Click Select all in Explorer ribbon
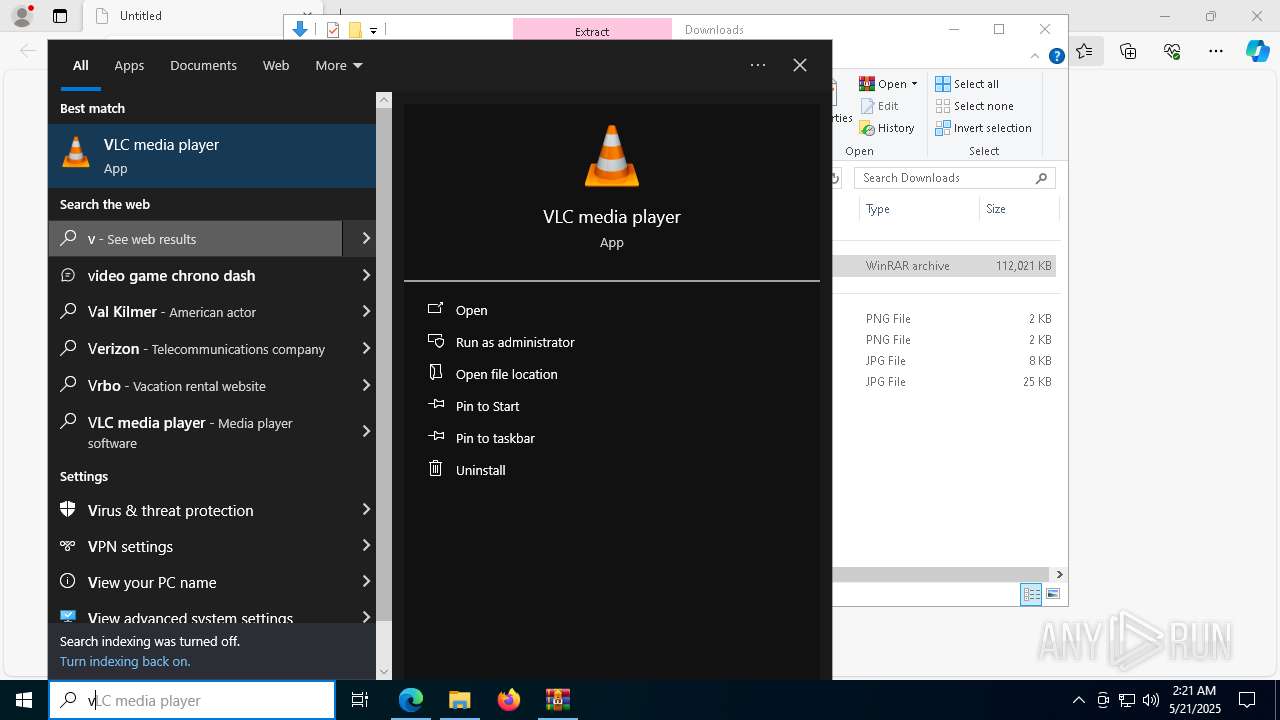Viewport: 1280px width, 720px height. [x=967, y=84]
